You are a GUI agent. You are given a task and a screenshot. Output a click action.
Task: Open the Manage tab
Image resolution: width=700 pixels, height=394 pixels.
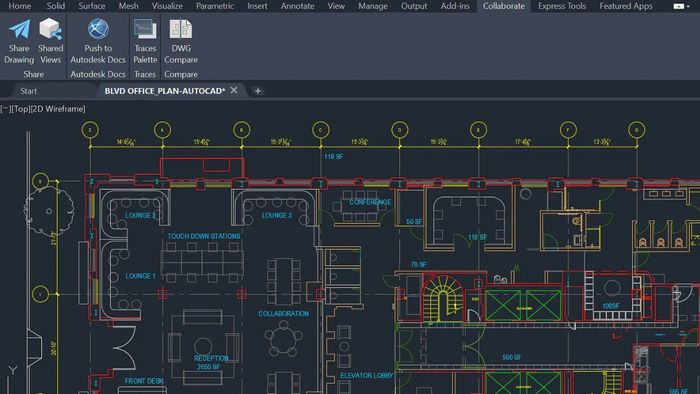tap(373, 6)
